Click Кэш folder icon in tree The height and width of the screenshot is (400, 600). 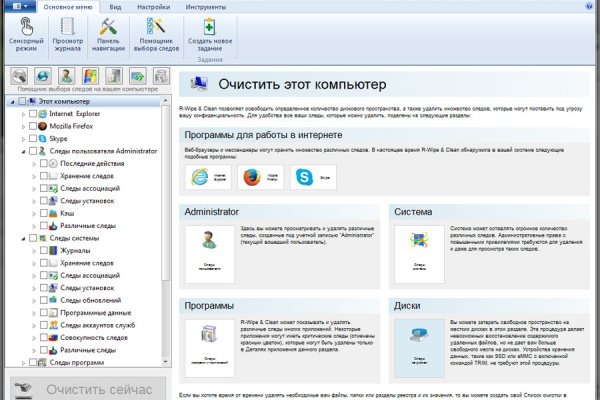[x=53, y=213]
